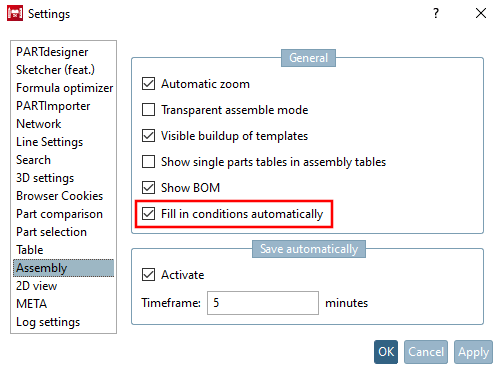Enable Transparent assemble mode
502x372 pixels.
tap(148, 110)
